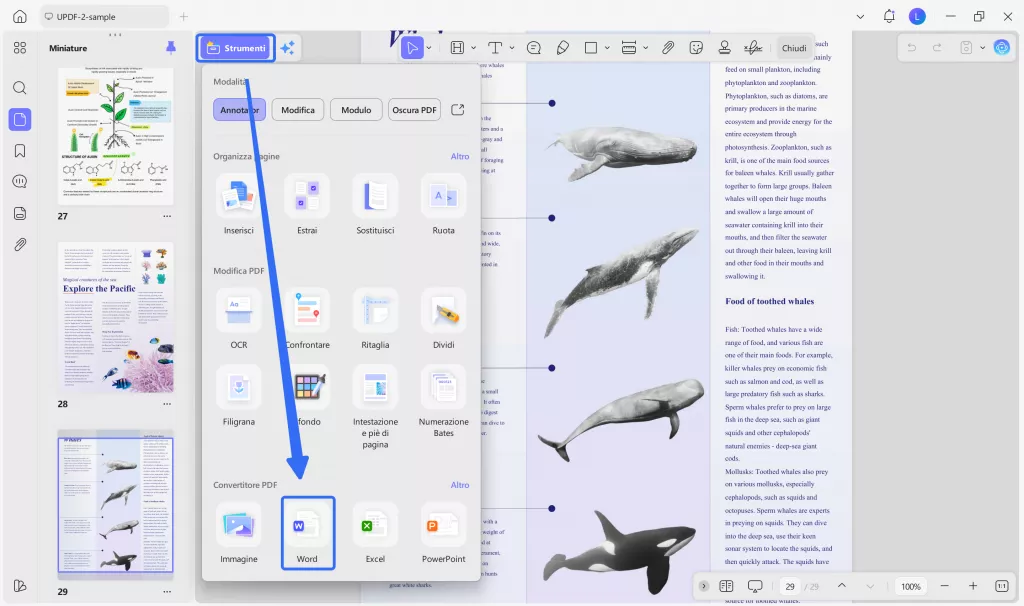The width and height of the screenshot is (1024, 606).
Task: Open the Strumenti menu
Action: coord(235,47)
